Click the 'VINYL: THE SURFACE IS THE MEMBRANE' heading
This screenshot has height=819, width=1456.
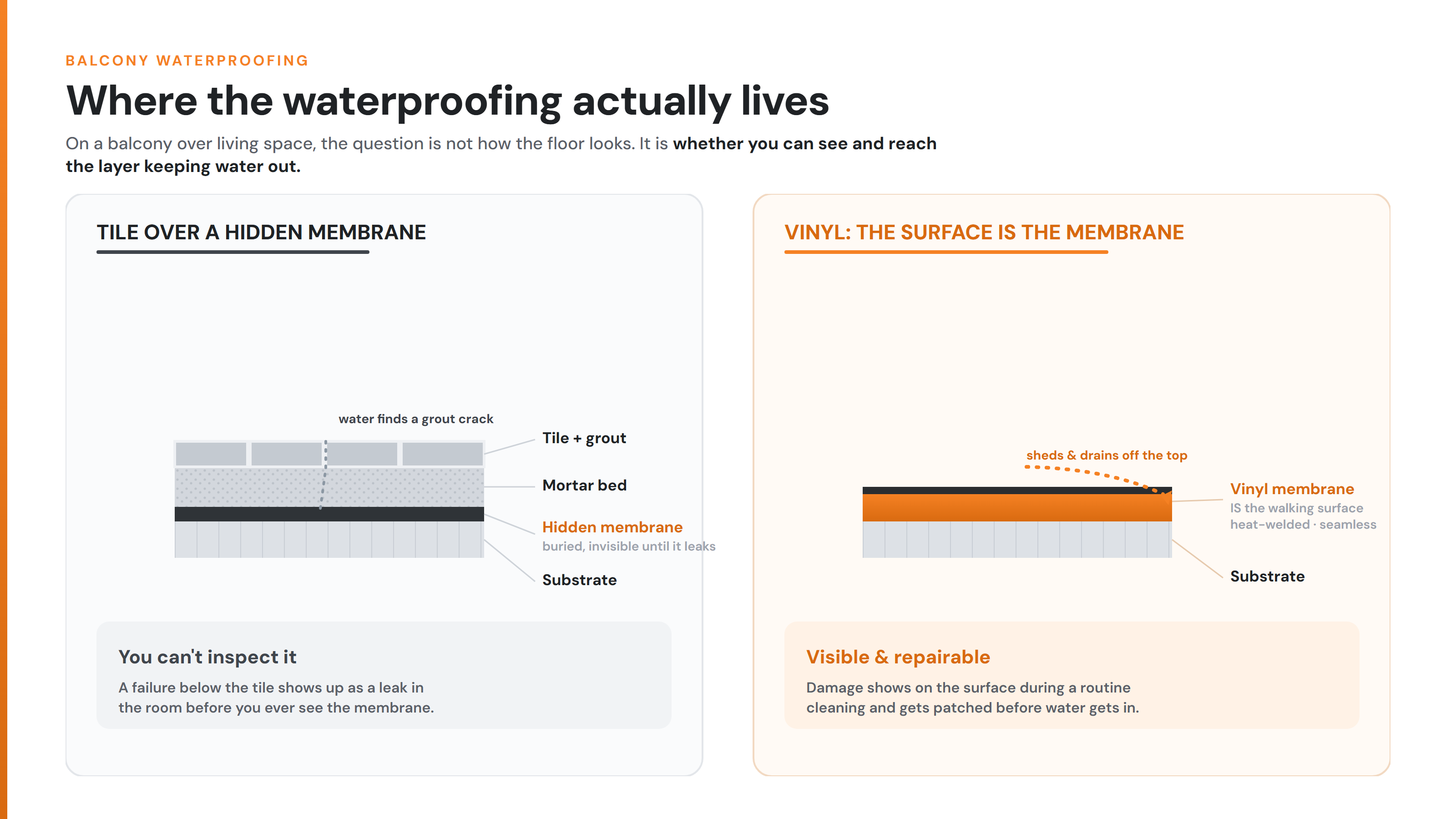point(984,233)
